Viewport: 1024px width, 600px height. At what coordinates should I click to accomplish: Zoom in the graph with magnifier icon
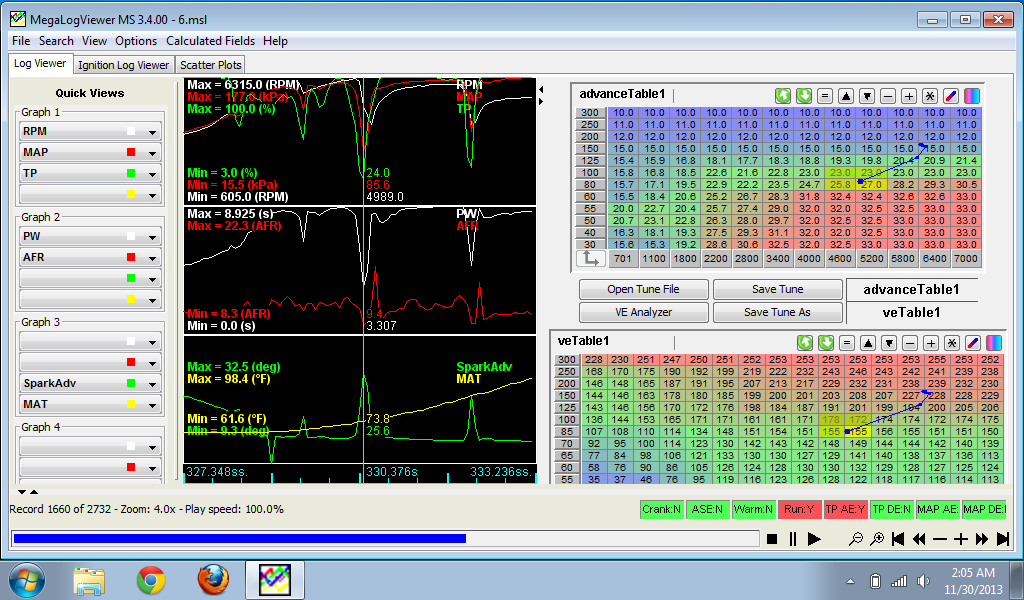pyautogui.click(x=877, y=539)
